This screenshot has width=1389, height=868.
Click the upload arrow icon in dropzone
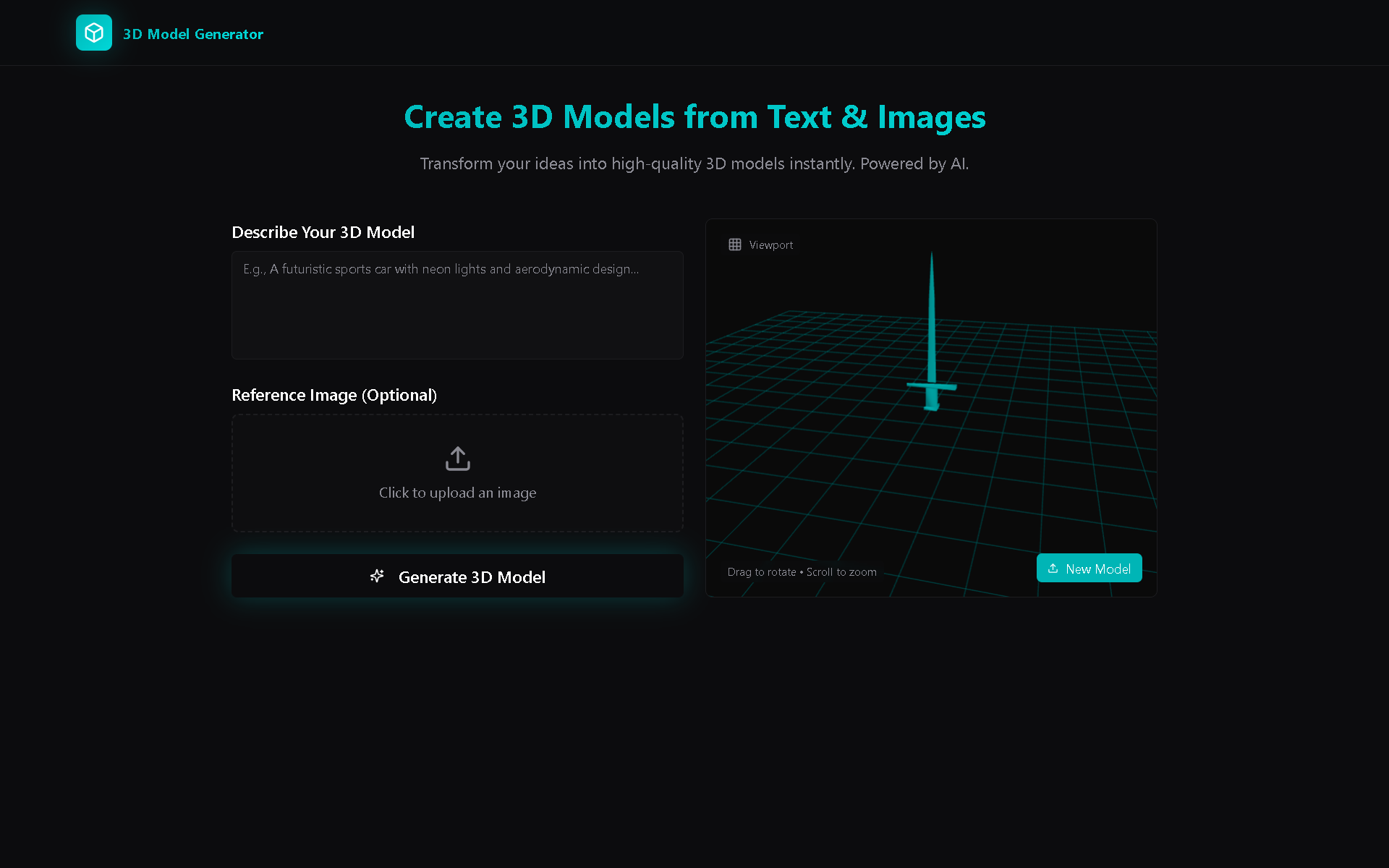pos(457,459)
